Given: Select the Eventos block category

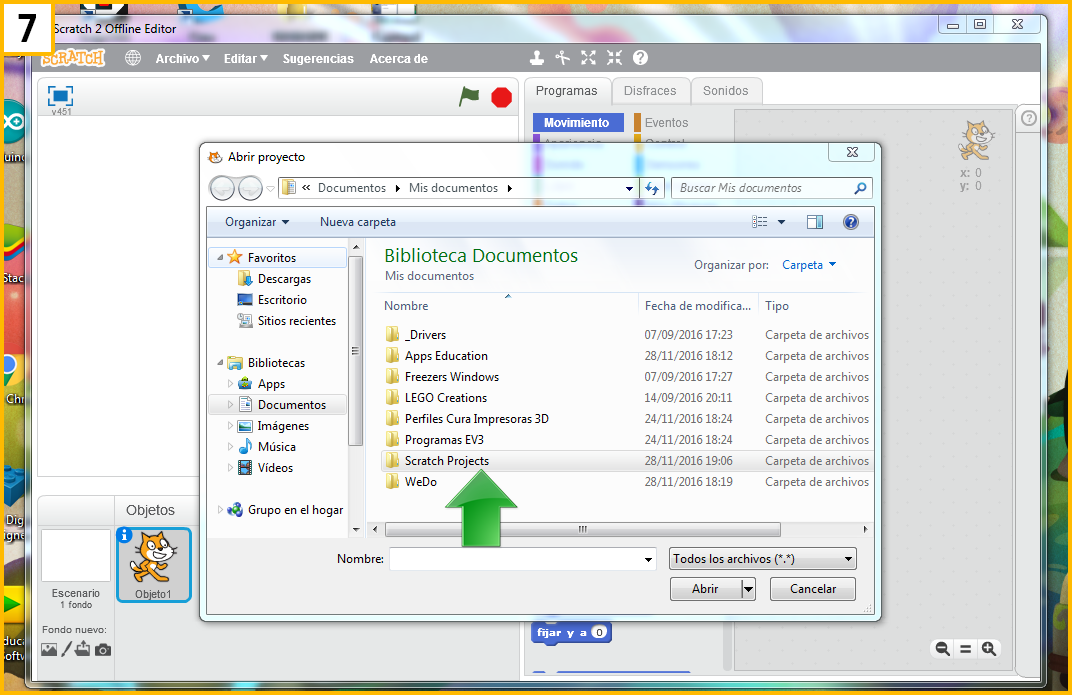Looking at the screenshot, I should coord(667,122).
